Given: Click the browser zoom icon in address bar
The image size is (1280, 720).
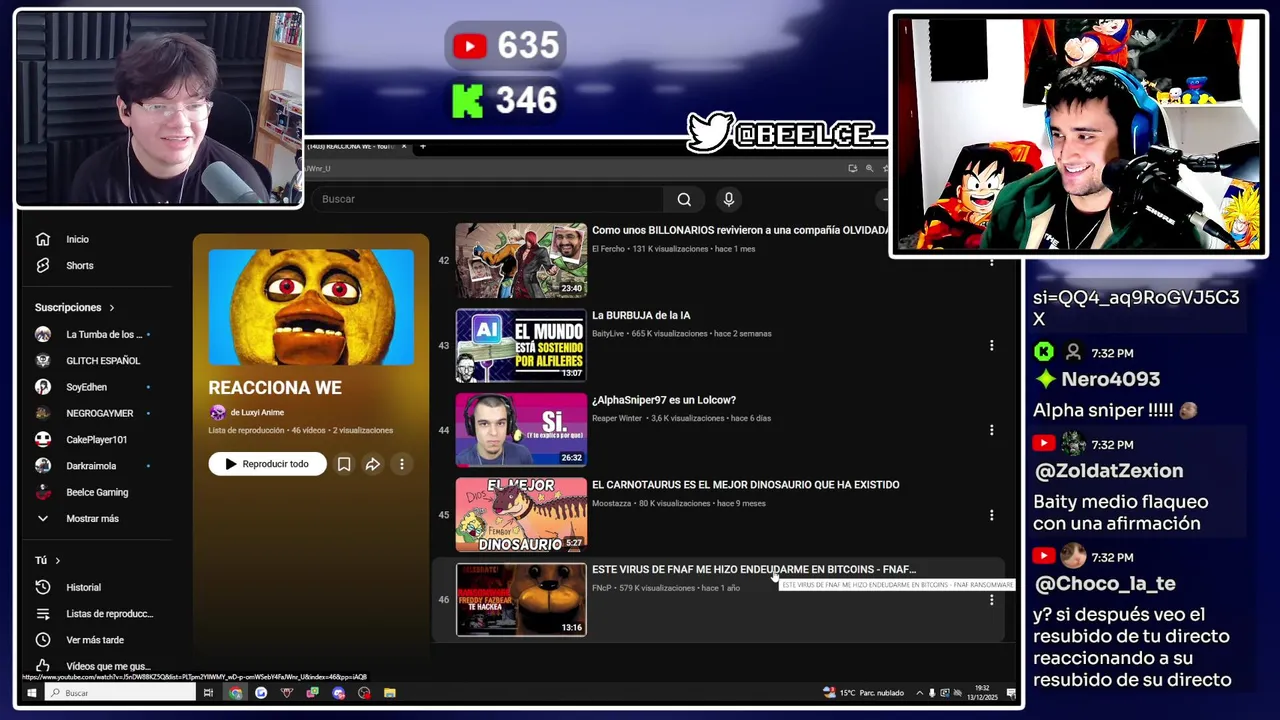Looking at the screenshot, I should tap(869, 168).
